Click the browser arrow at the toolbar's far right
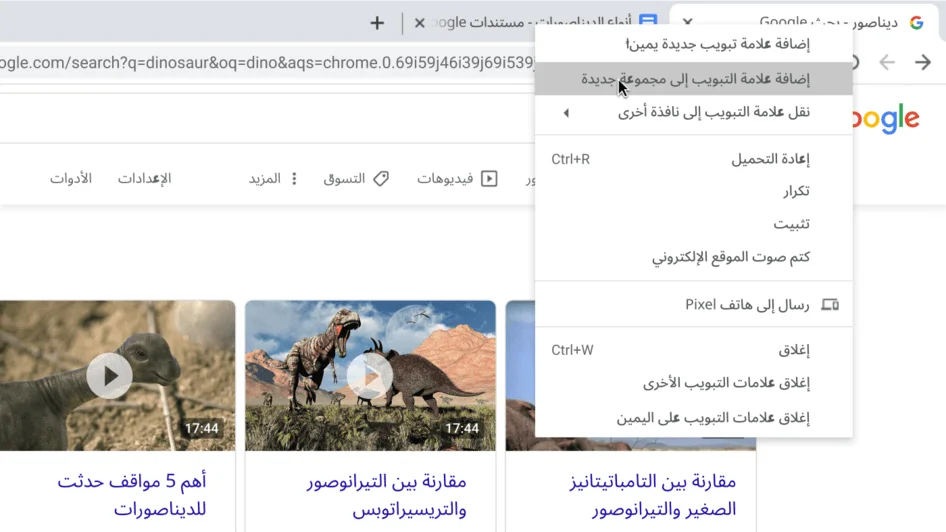 [923, 63]
